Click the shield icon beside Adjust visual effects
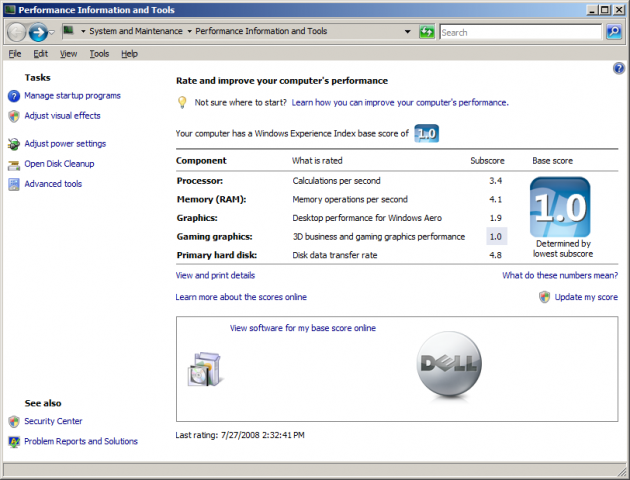Viewport: 630px width, 480px height. coord(14,116)
